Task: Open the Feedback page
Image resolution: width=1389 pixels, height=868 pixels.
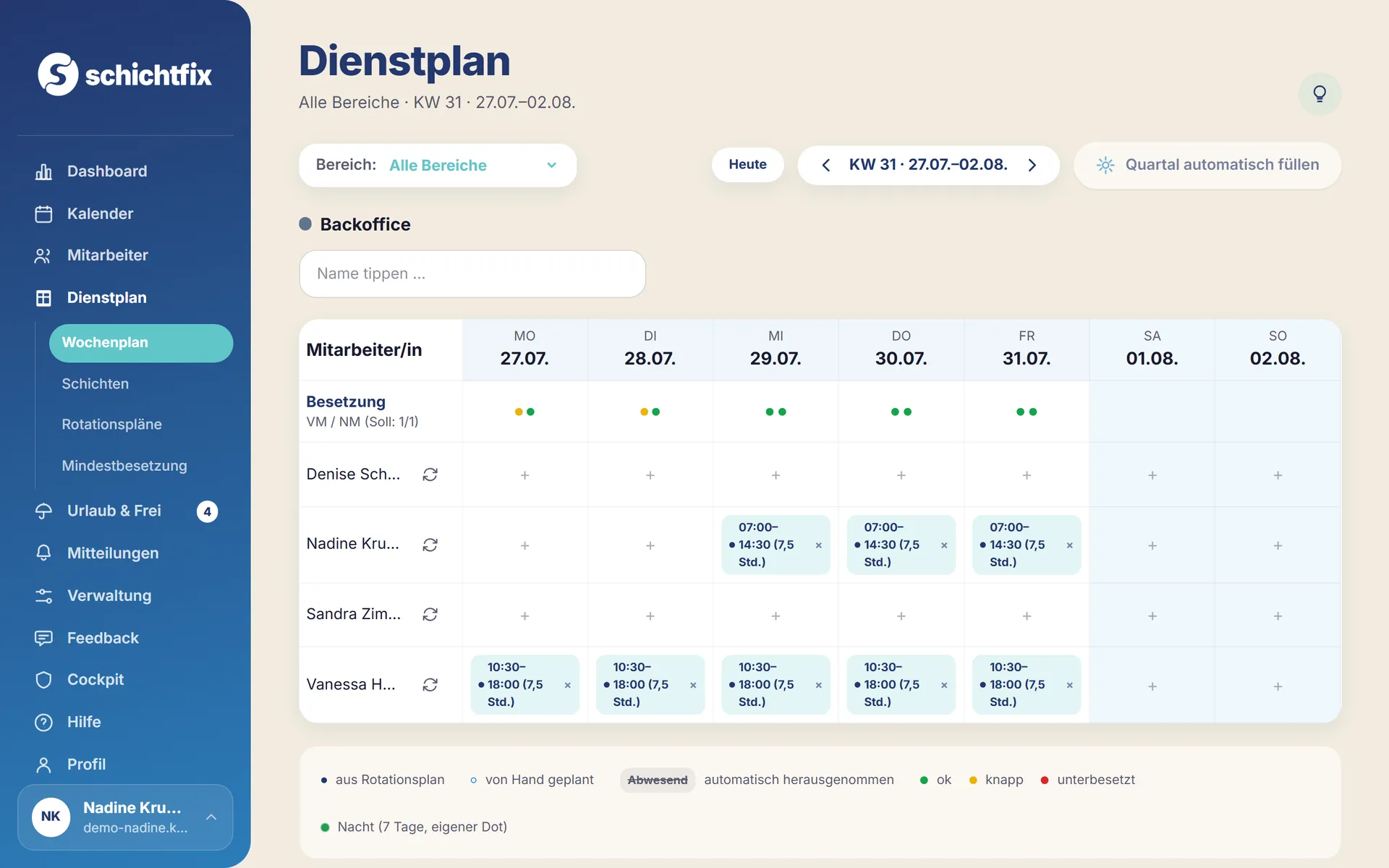Action: click(x=103, y=638)
